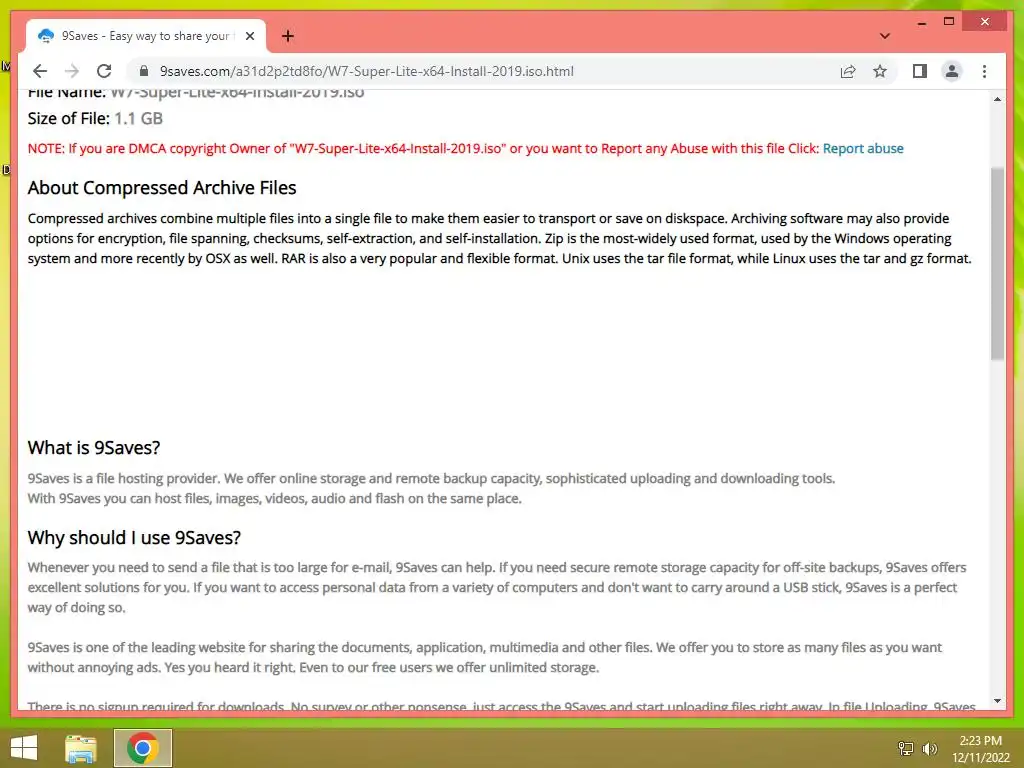Click the address bar URL
The width and height of the screenshot is (1024, 768).
click(x=366, y=71)
